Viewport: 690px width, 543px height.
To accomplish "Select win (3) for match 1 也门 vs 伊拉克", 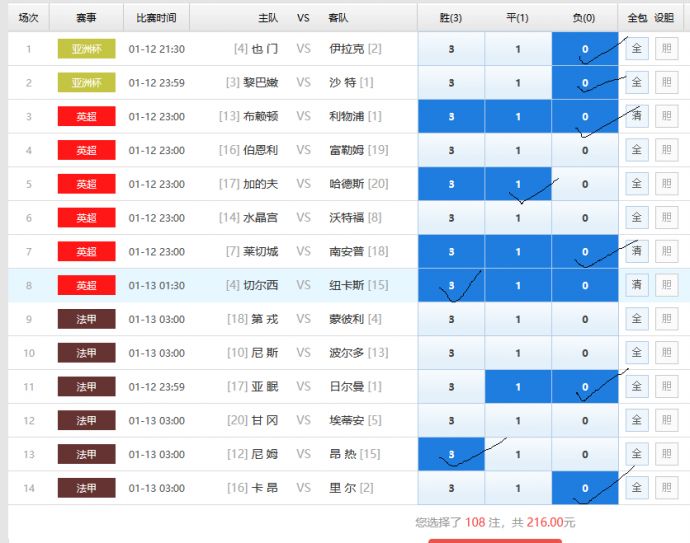I will [x=451, y=49].
